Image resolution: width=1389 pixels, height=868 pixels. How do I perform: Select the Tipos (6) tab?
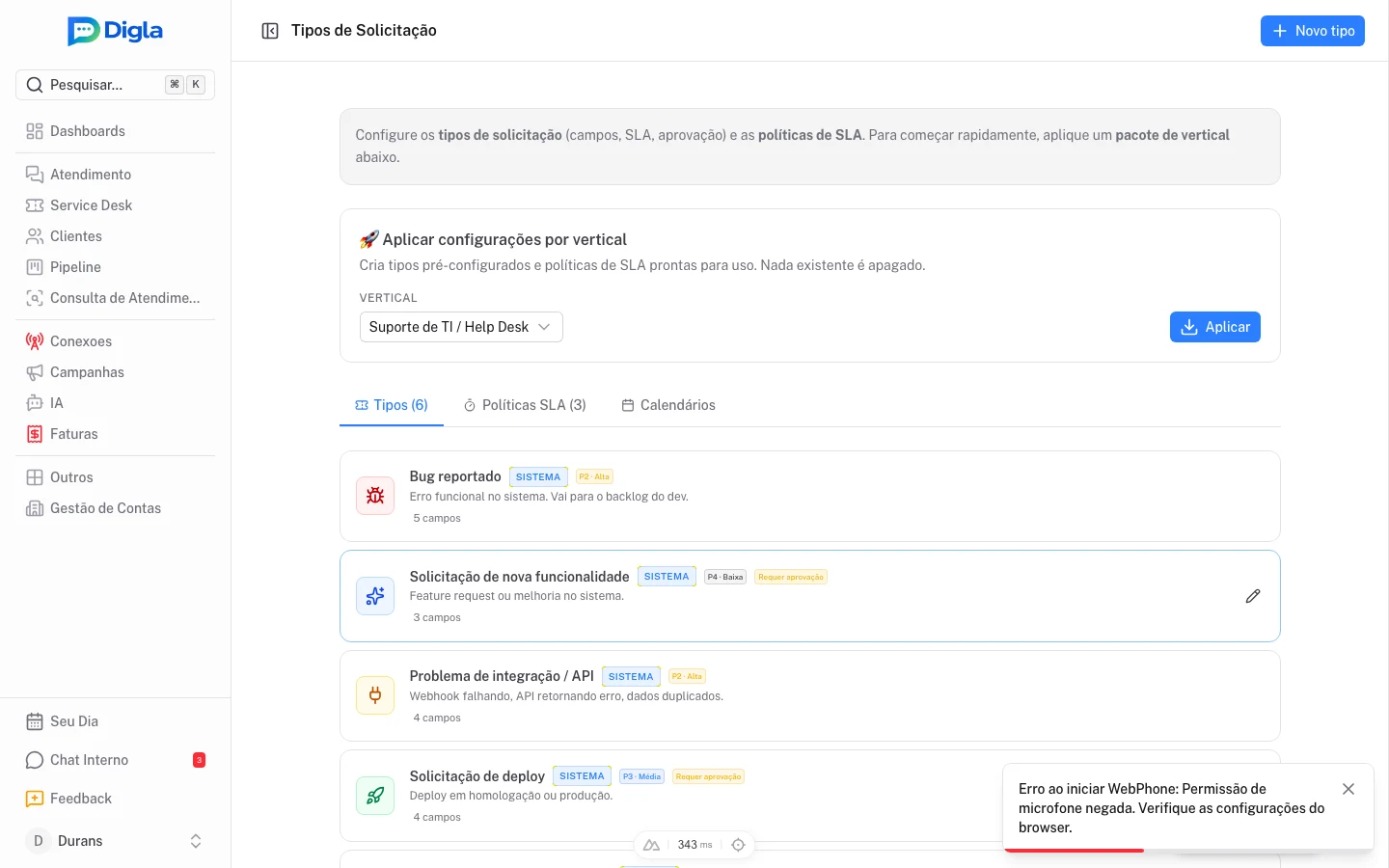[392, 405]
